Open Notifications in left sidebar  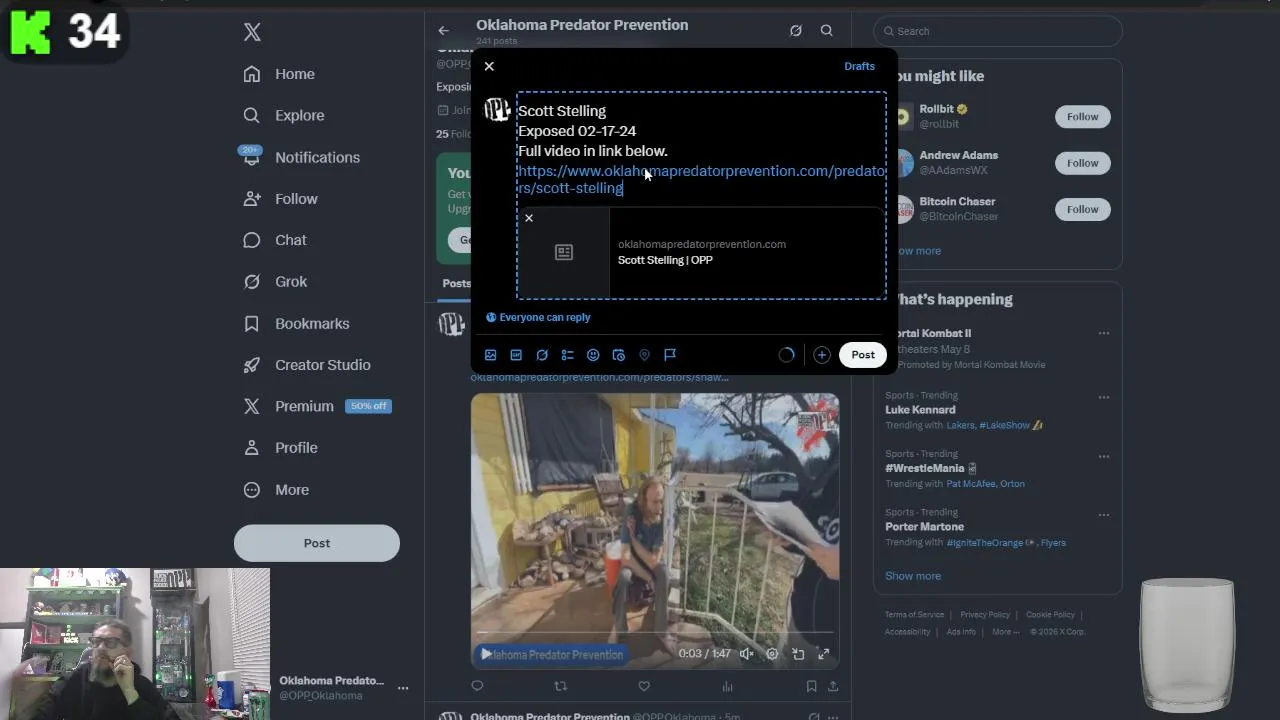(x=301, y=157)
